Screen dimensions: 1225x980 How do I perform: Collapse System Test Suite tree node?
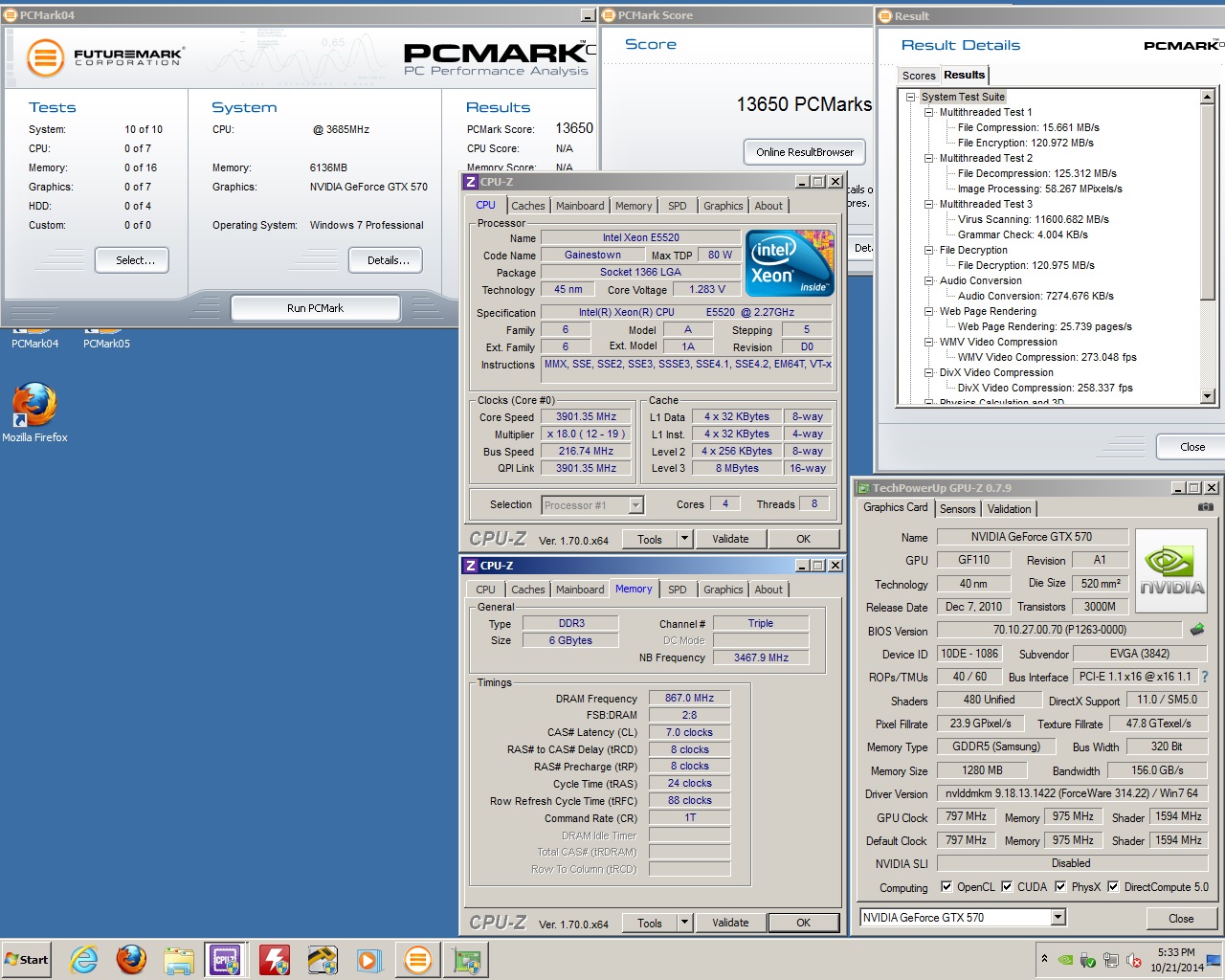point(911,97)
